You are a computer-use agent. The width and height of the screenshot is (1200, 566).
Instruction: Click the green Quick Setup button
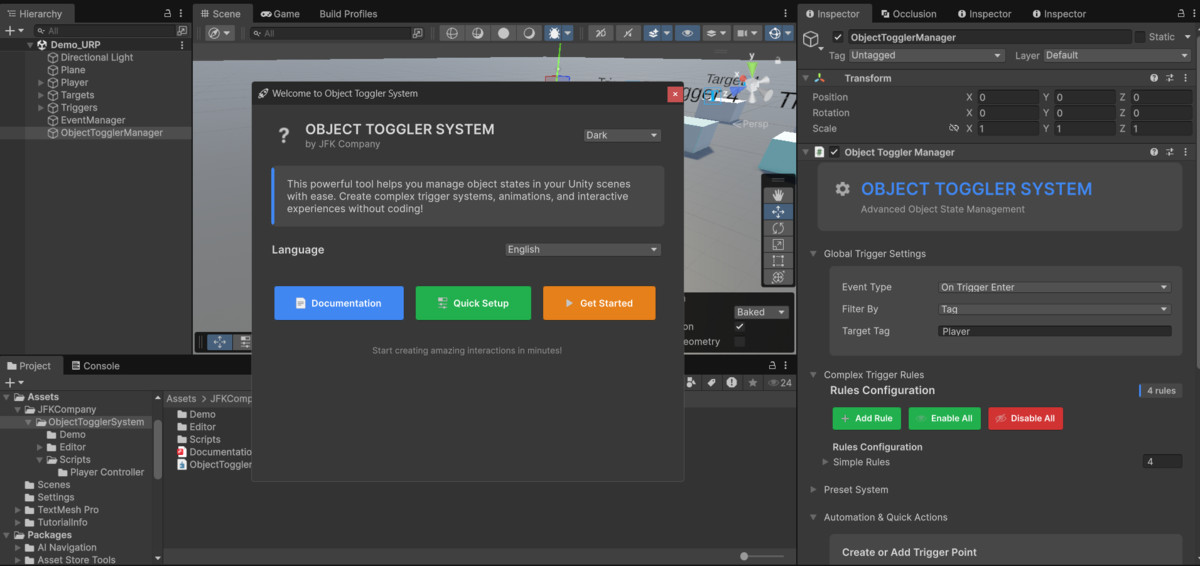tap(473, 303)
